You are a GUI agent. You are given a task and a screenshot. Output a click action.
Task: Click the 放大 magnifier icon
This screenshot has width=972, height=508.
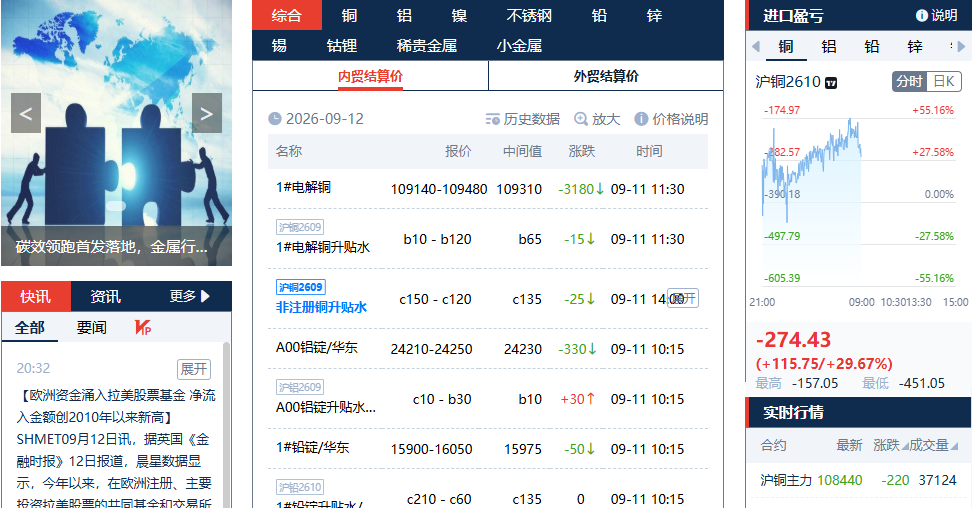pyautogui.click(x=581, y=119)
